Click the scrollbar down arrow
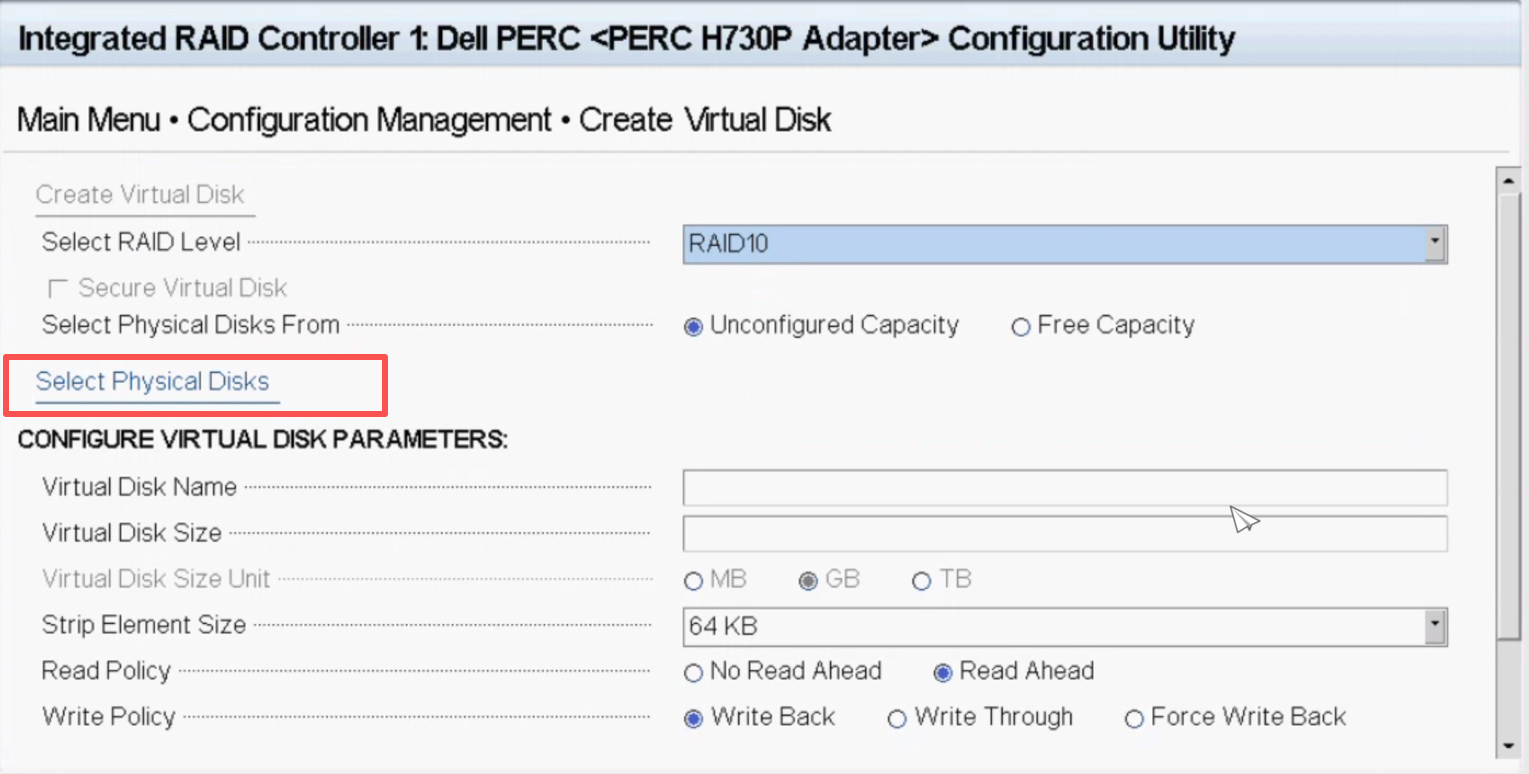 point(1508,746)
